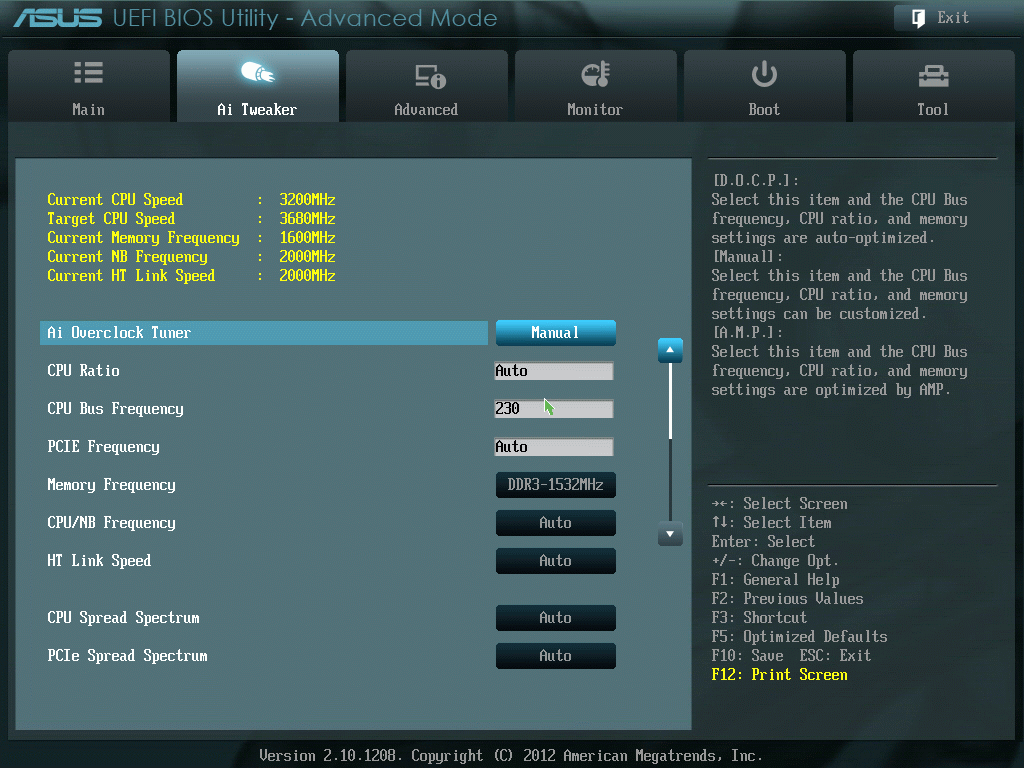The image size is (1024, 768).
Task: Click the [D.O.C.P.]: help heading
Action: 756,180
